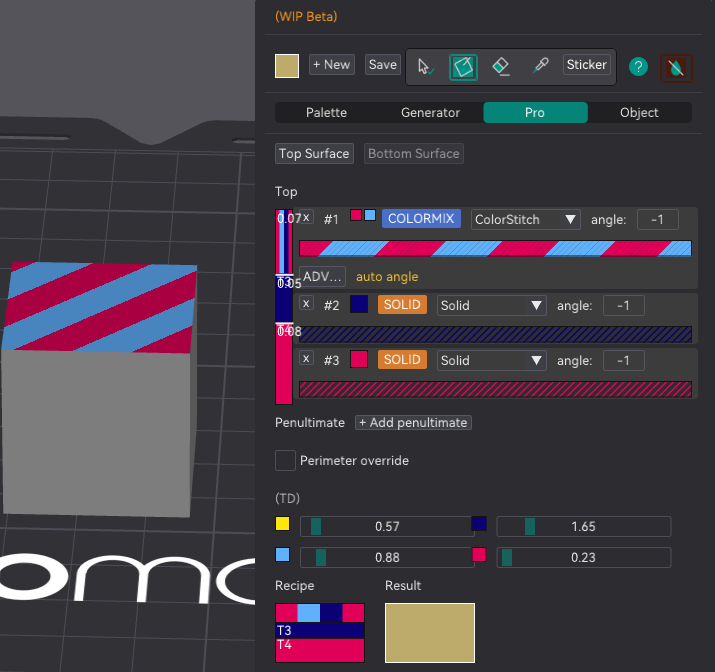The width and height of the screenshot is (715, 672).
Task: Click the Save button
Action: click(383, 65)
